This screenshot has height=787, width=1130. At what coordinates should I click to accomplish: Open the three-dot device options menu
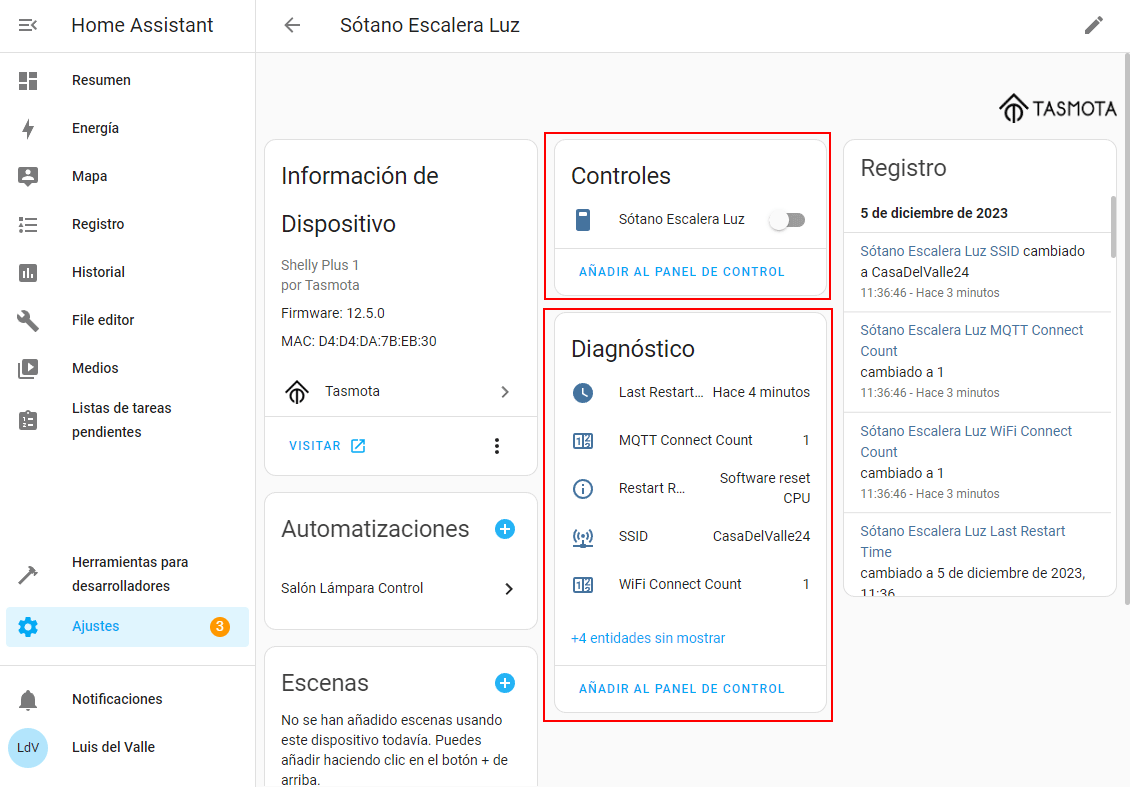click(x=497, y=446)
